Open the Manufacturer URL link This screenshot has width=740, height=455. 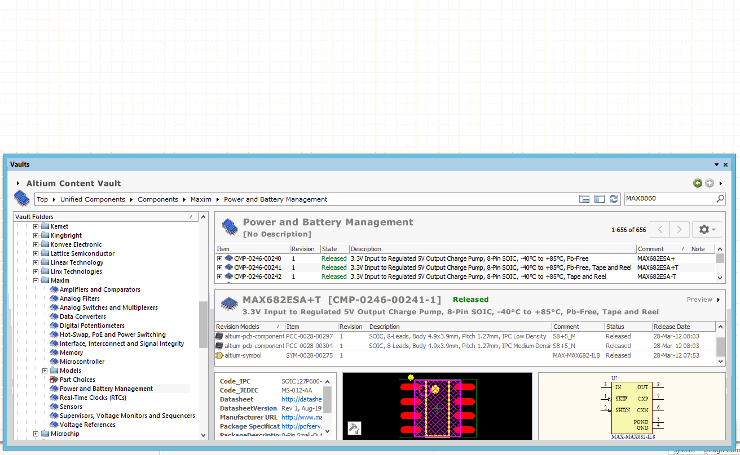(x=302, y=417)
